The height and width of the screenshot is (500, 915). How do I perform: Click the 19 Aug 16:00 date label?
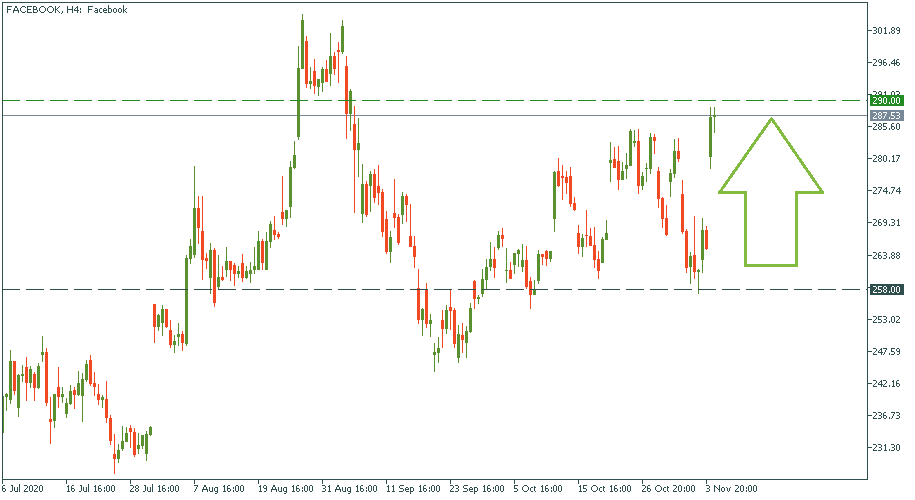pyautogui.click(x=285, y=490)
